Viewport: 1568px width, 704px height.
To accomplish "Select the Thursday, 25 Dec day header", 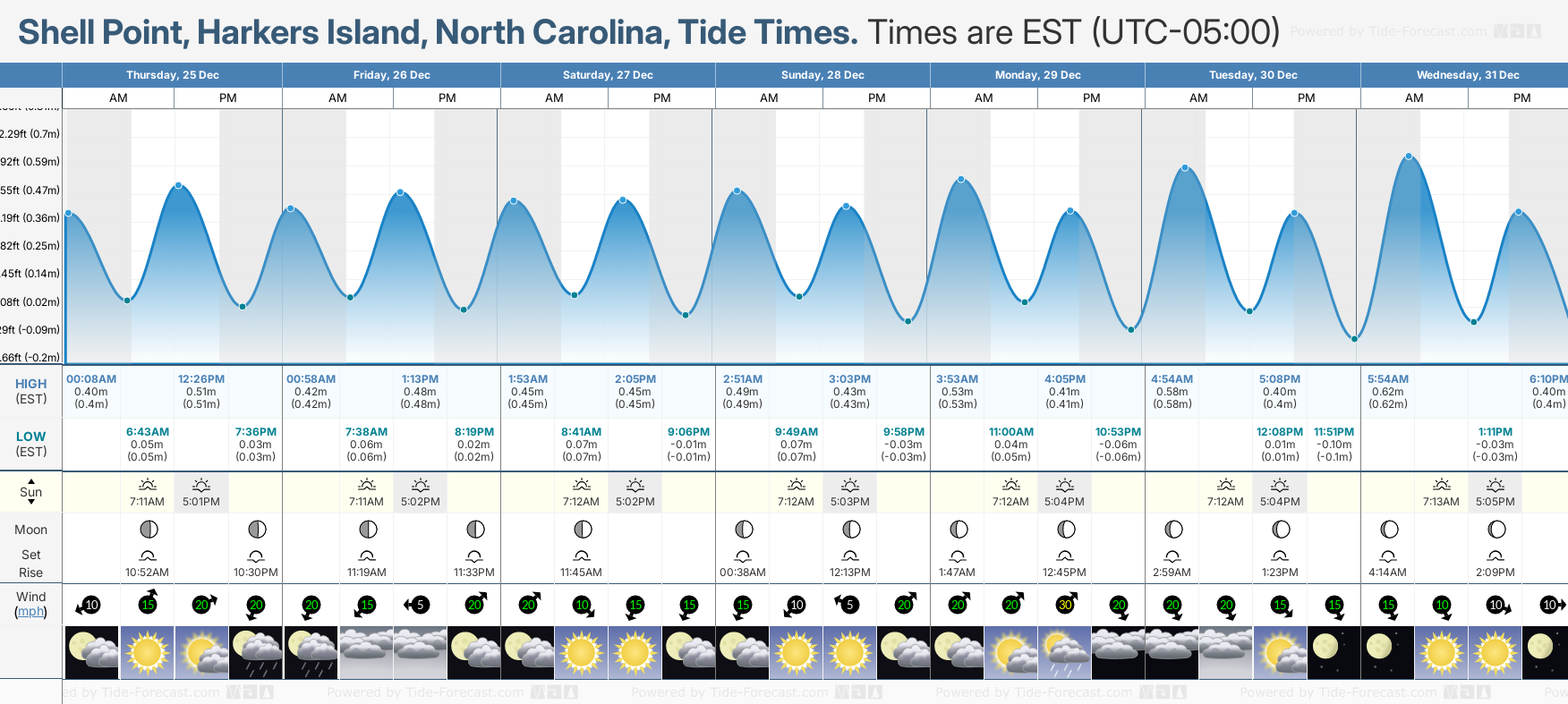I will click(x=173, y=75).
